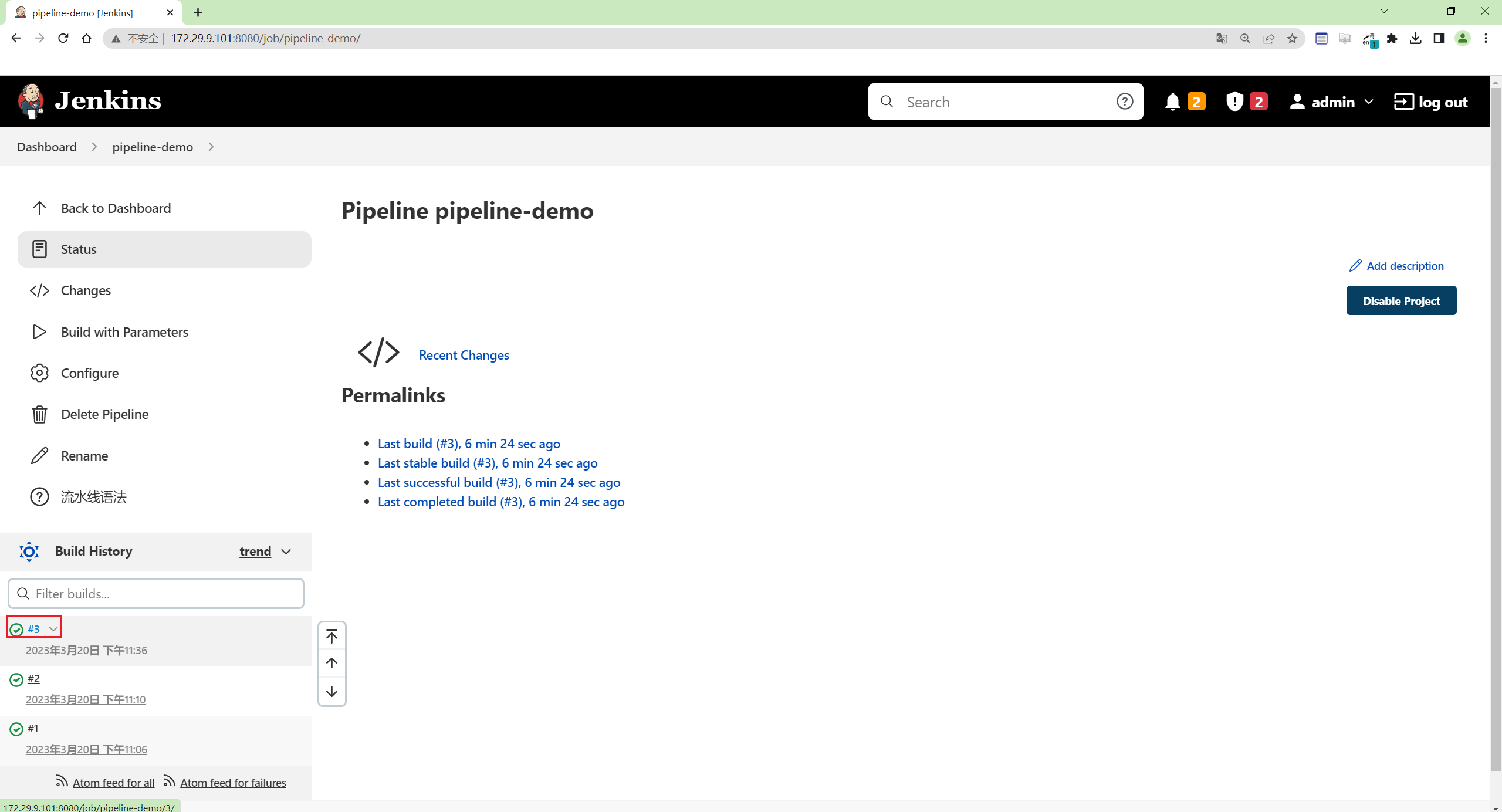
Task: Open a new browser tab
Action: point(198,12)
